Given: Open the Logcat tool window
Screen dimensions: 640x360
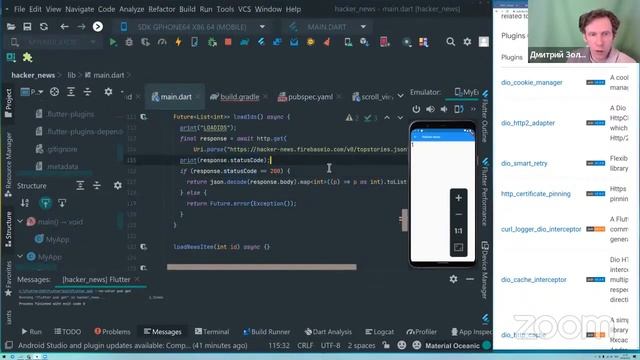Looking at the screenshot, I should pos(380,332).
